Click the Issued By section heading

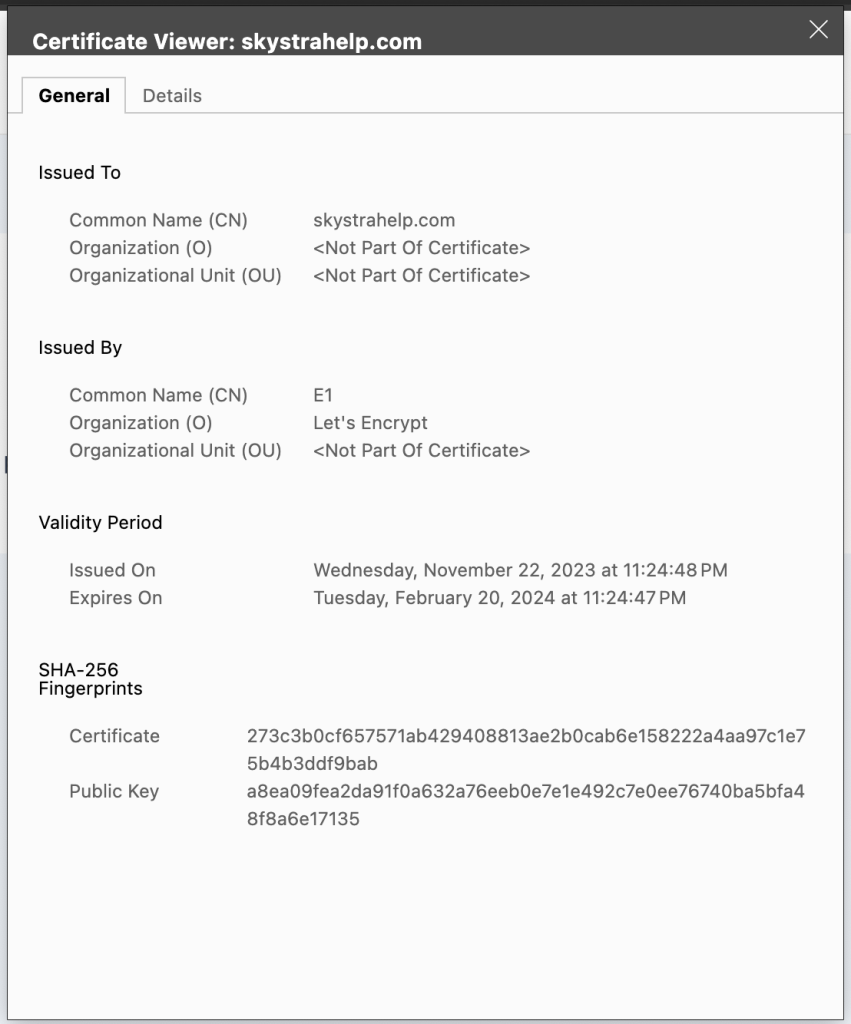[x=80, y=348]
